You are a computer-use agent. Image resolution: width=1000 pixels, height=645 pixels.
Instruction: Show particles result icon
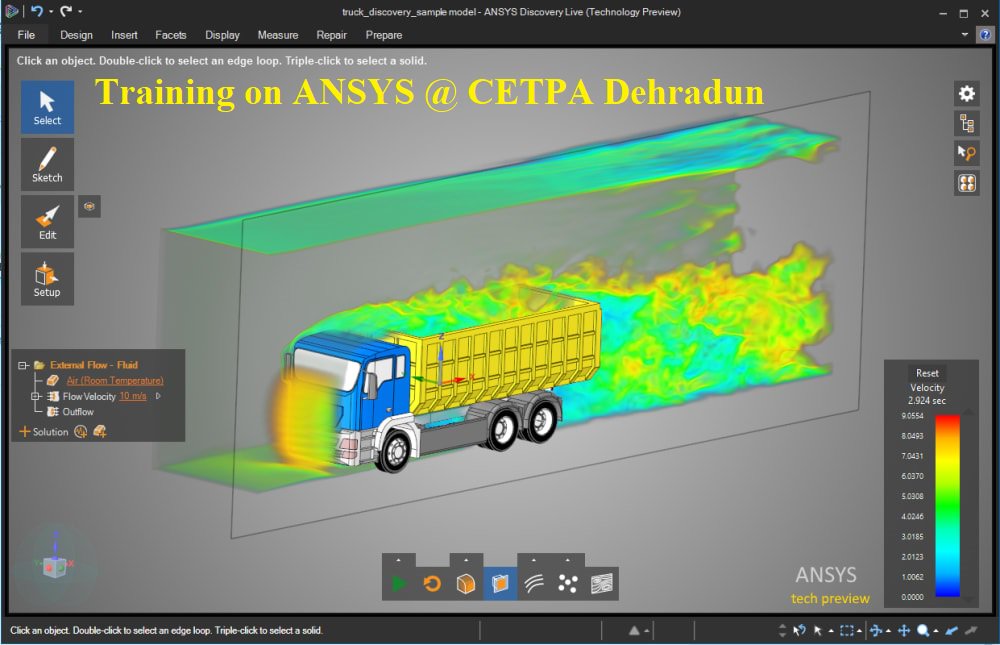pos(568,584)
